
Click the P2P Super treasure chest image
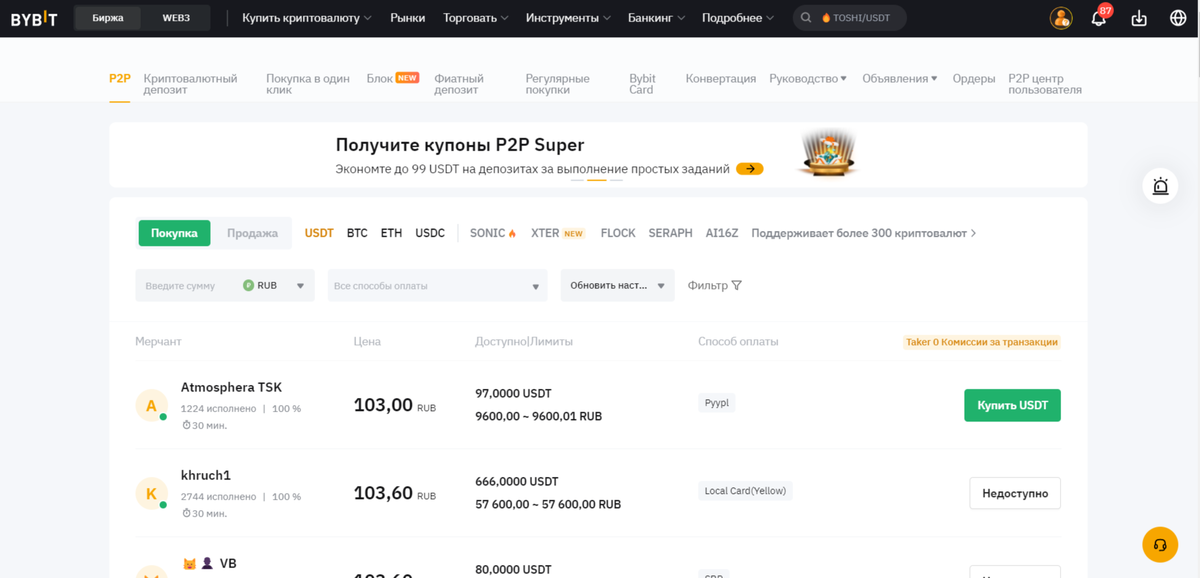829,153
